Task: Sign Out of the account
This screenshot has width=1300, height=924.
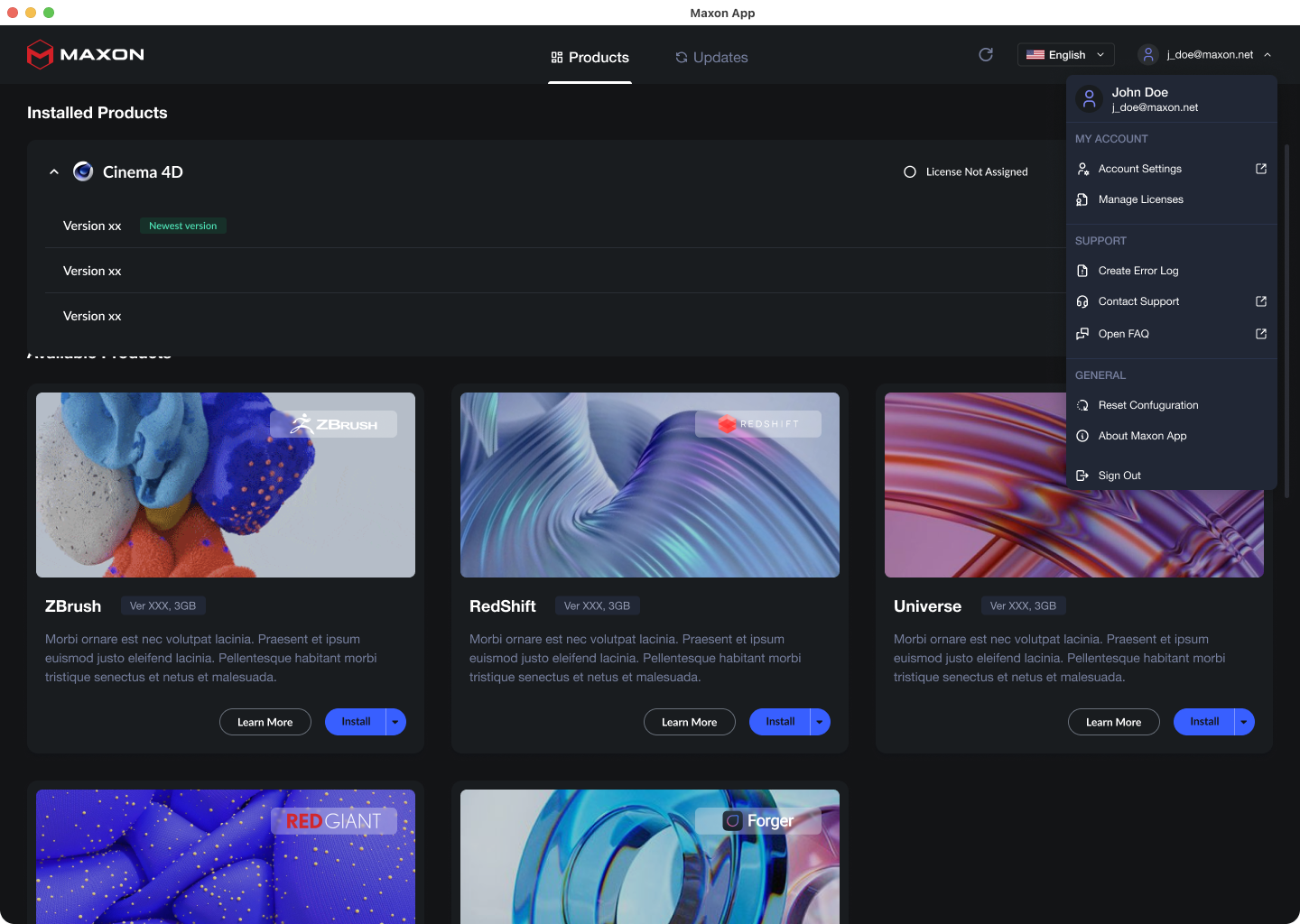Action: pos(1172,476)
